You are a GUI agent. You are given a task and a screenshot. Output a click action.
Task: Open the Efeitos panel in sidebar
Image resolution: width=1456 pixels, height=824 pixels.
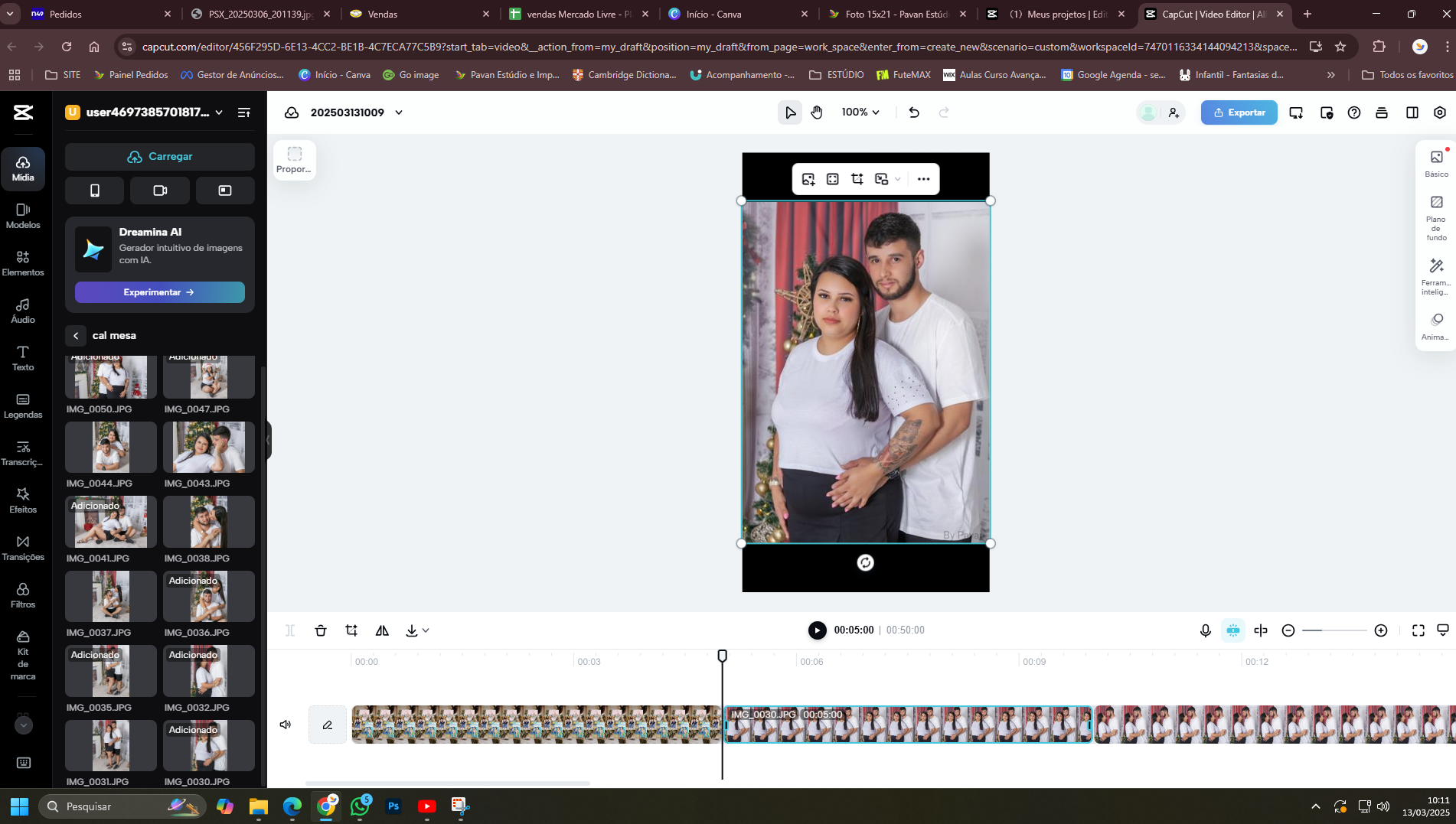(23, 500)
